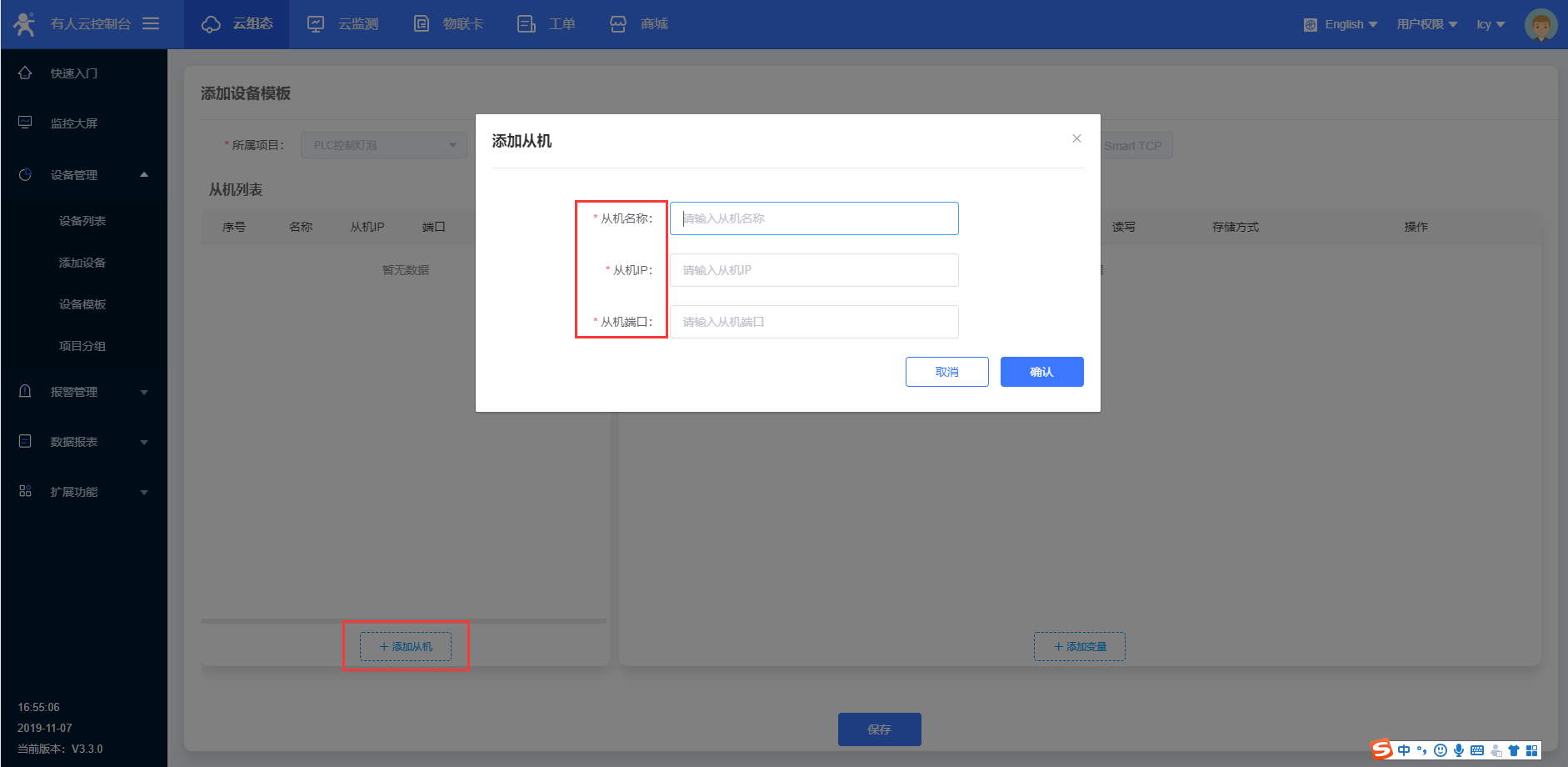
Task: Expand the 数据报表 sidebar section
Action: click(83, 441)
